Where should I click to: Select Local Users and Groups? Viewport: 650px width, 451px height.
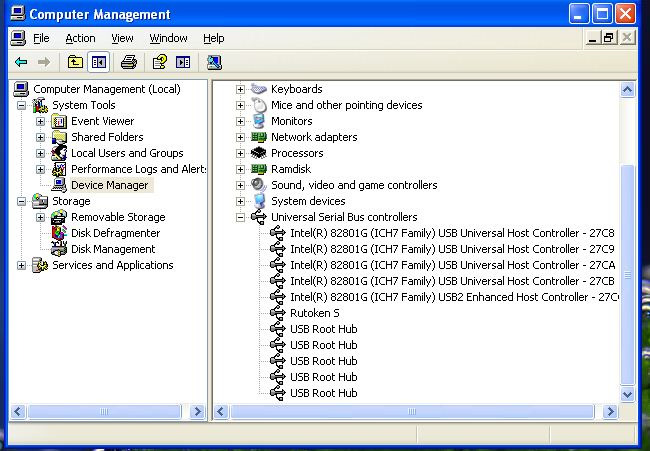[x=126, y=153]
